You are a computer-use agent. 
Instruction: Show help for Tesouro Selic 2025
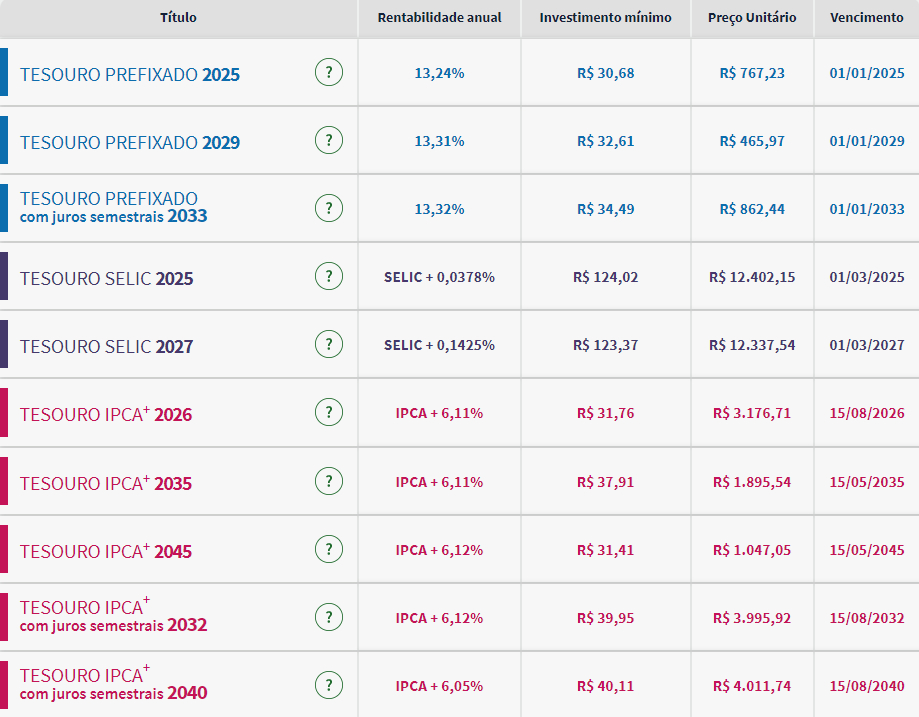click(329, 276)
